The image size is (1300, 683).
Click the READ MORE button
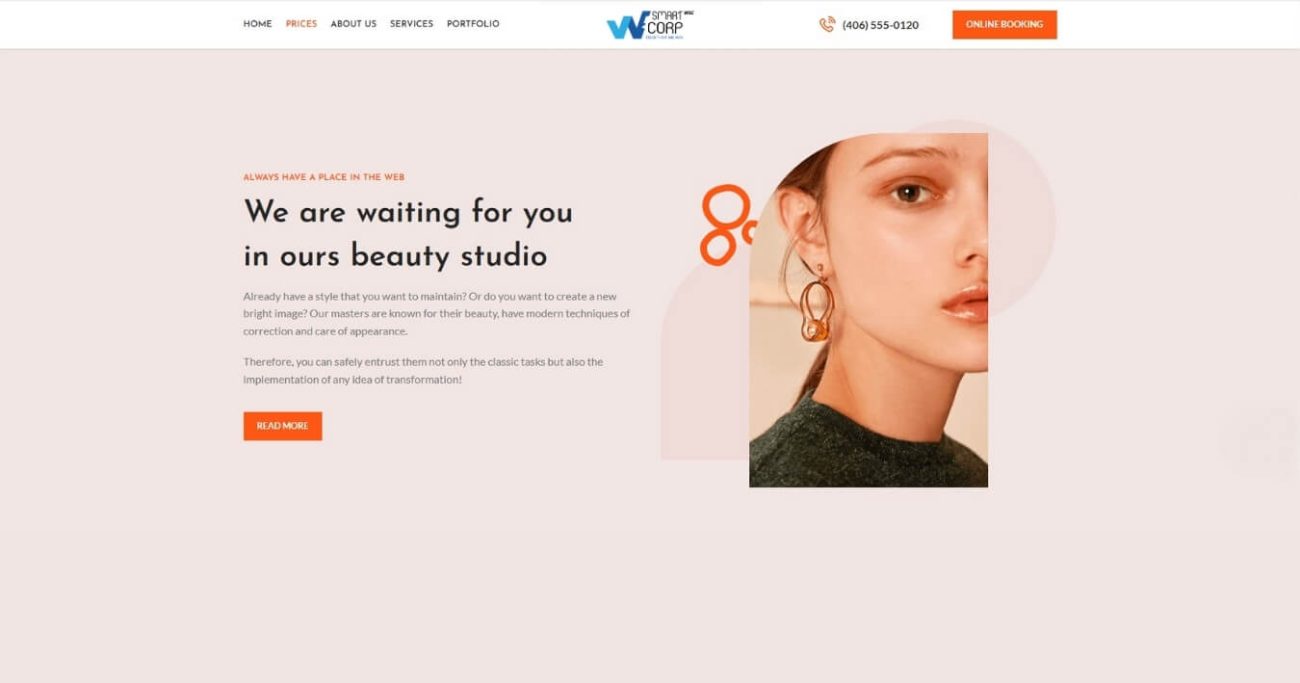click(282, 426)
